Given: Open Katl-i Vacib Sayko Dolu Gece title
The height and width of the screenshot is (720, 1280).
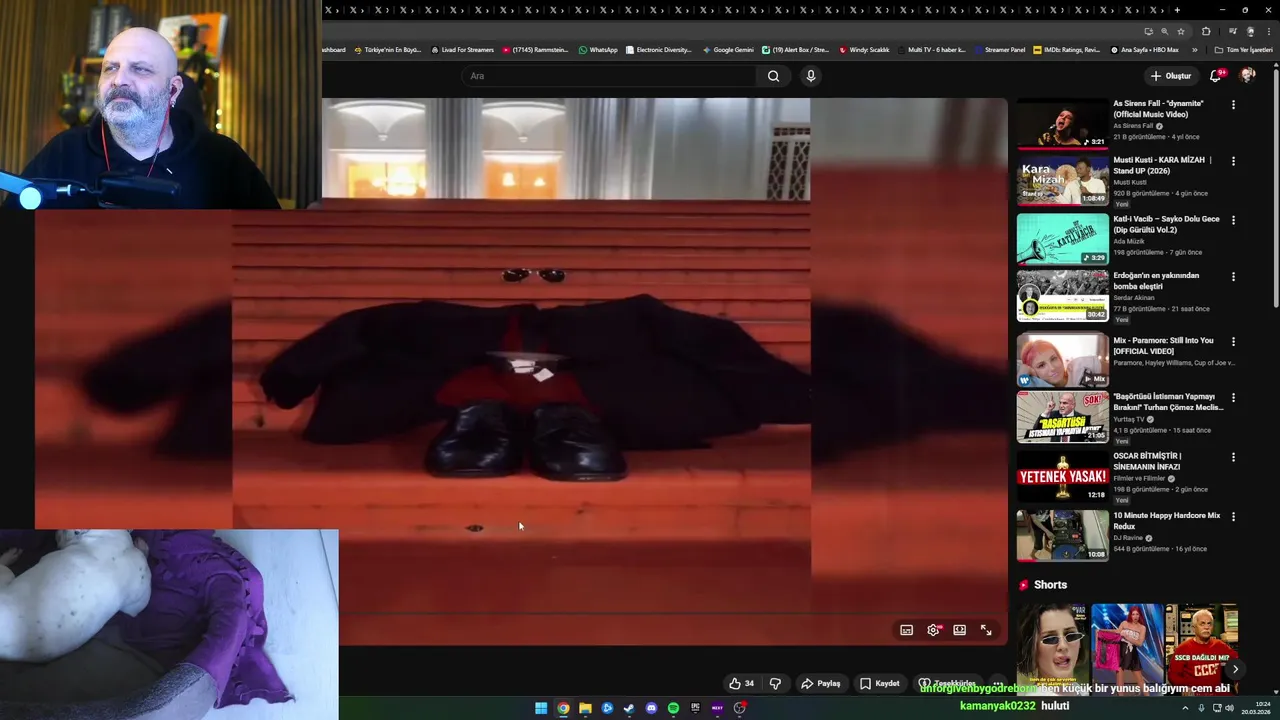Looking at the screenshot, I should (x=1166, y=224).
